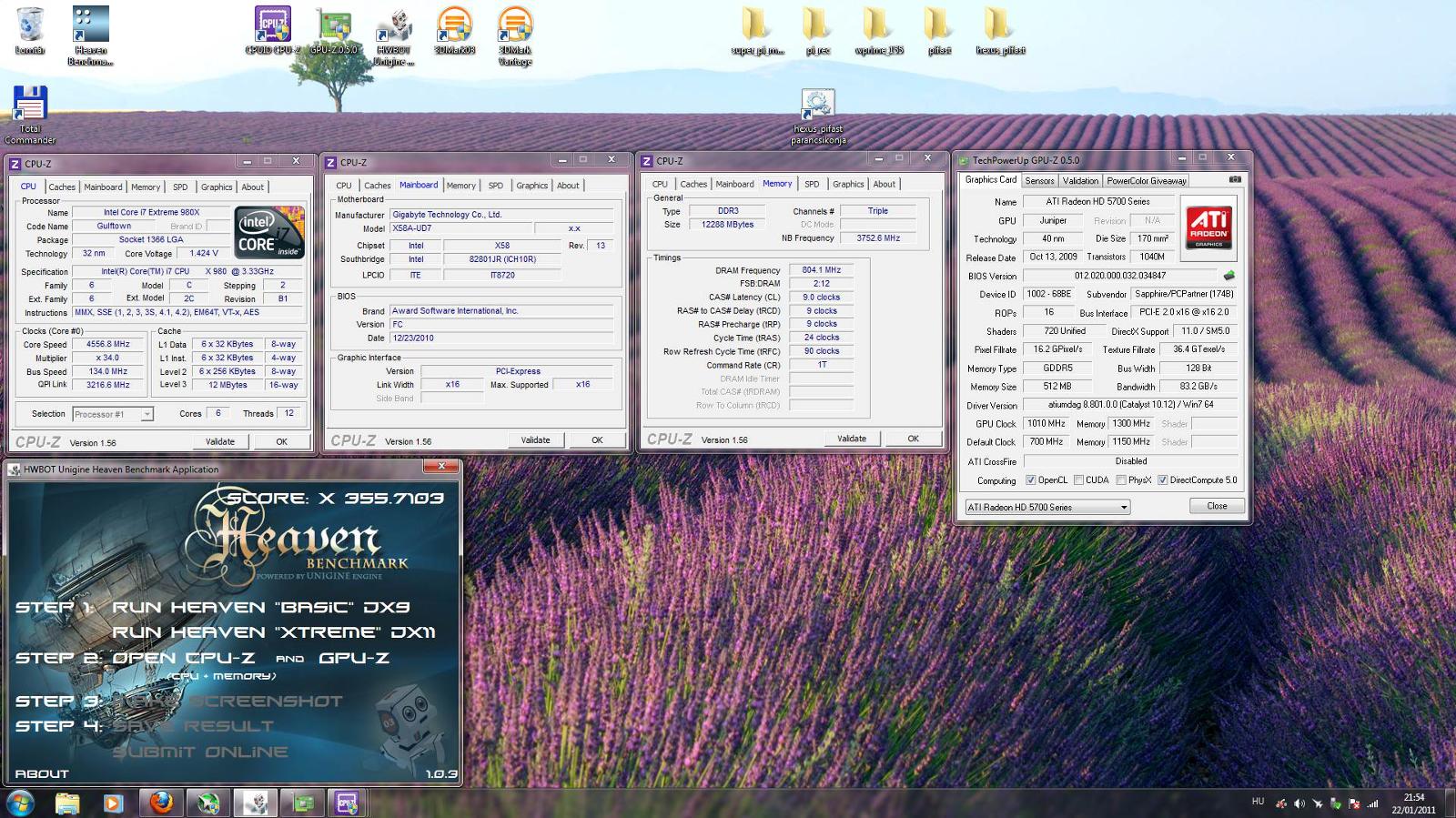Open the Total Commander desktop icon

pyautogui.click(x=30, y=115)
